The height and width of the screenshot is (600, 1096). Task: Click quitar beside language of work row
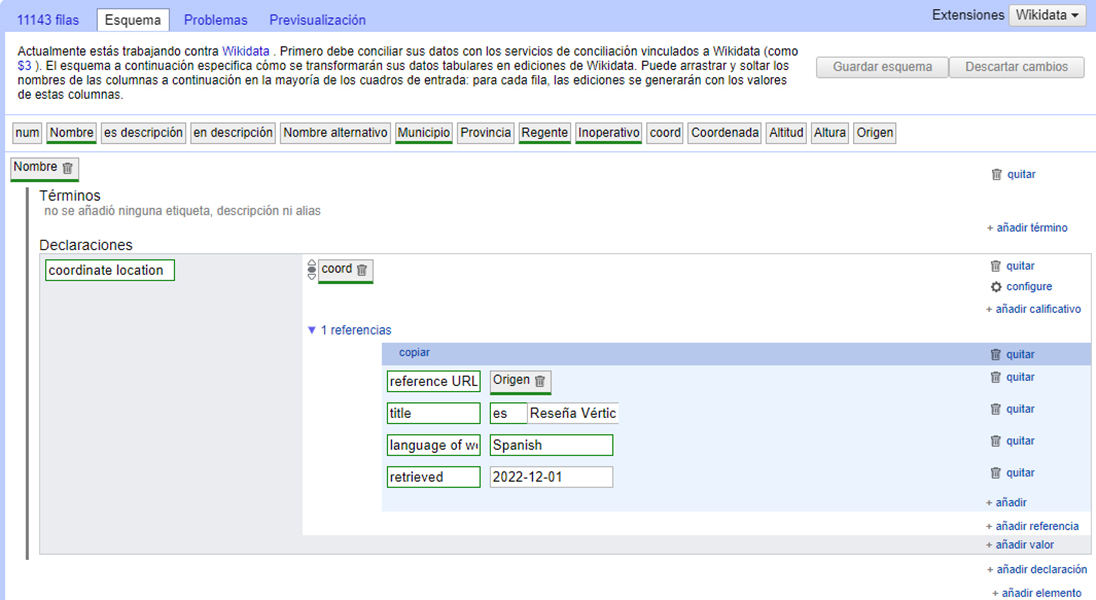(1012, 441)
